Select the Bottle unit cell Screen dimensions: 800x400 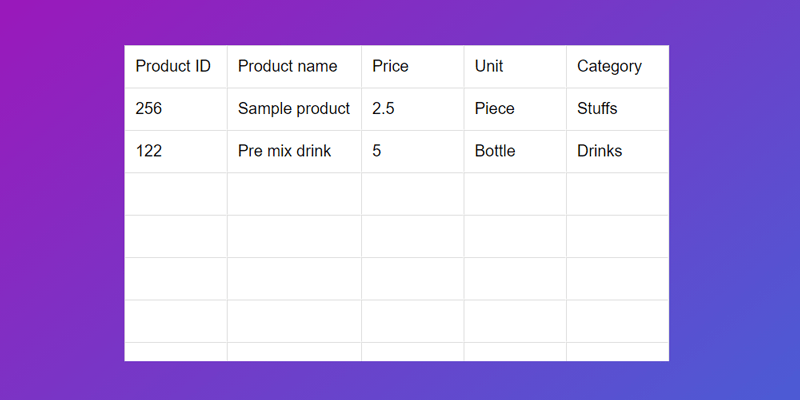pos(515,151)
